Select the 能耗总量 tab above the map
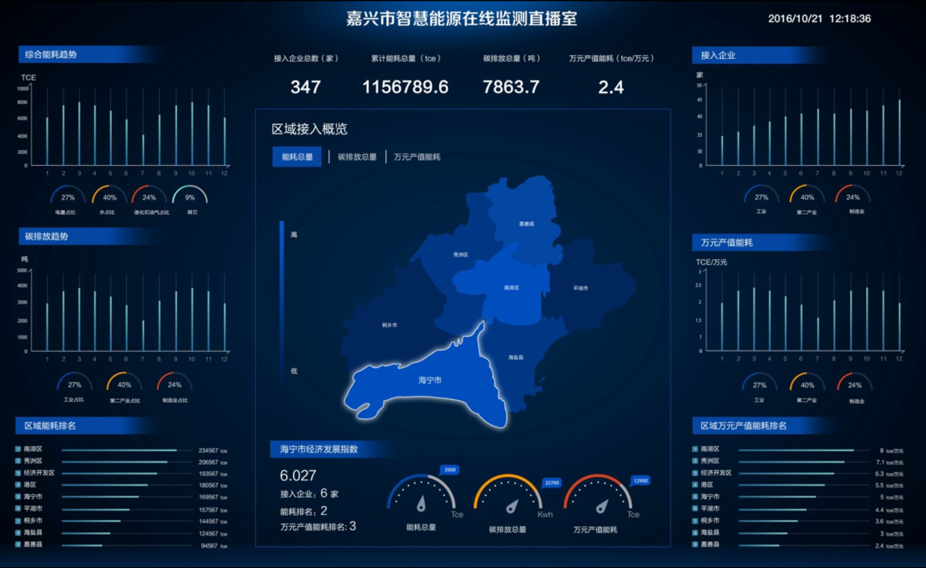The width and height of the screenshot is (926, 568). point(297,157)
